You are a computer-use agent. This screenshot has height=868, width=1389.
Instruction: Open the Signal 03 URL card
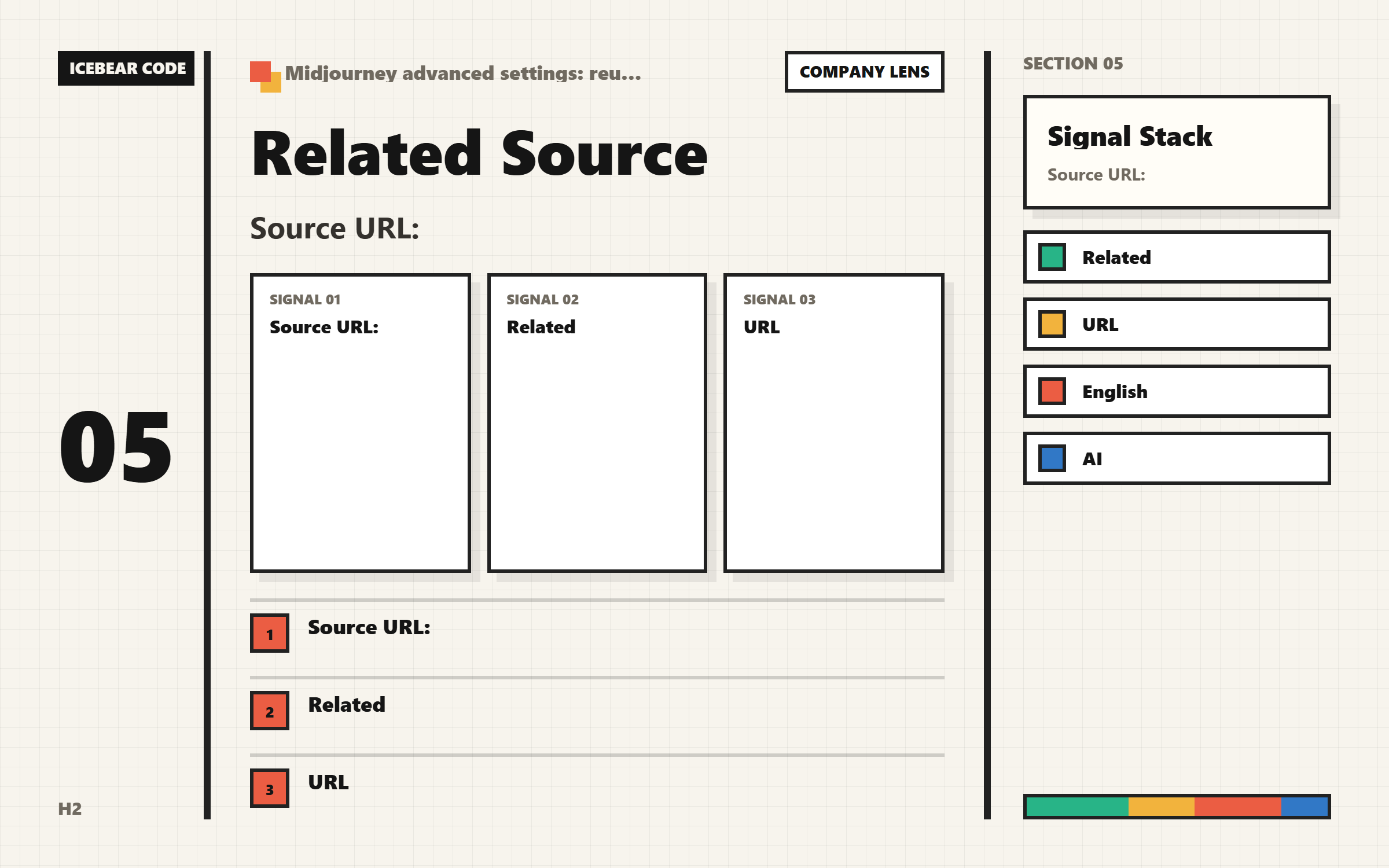(x=834, y=423)
